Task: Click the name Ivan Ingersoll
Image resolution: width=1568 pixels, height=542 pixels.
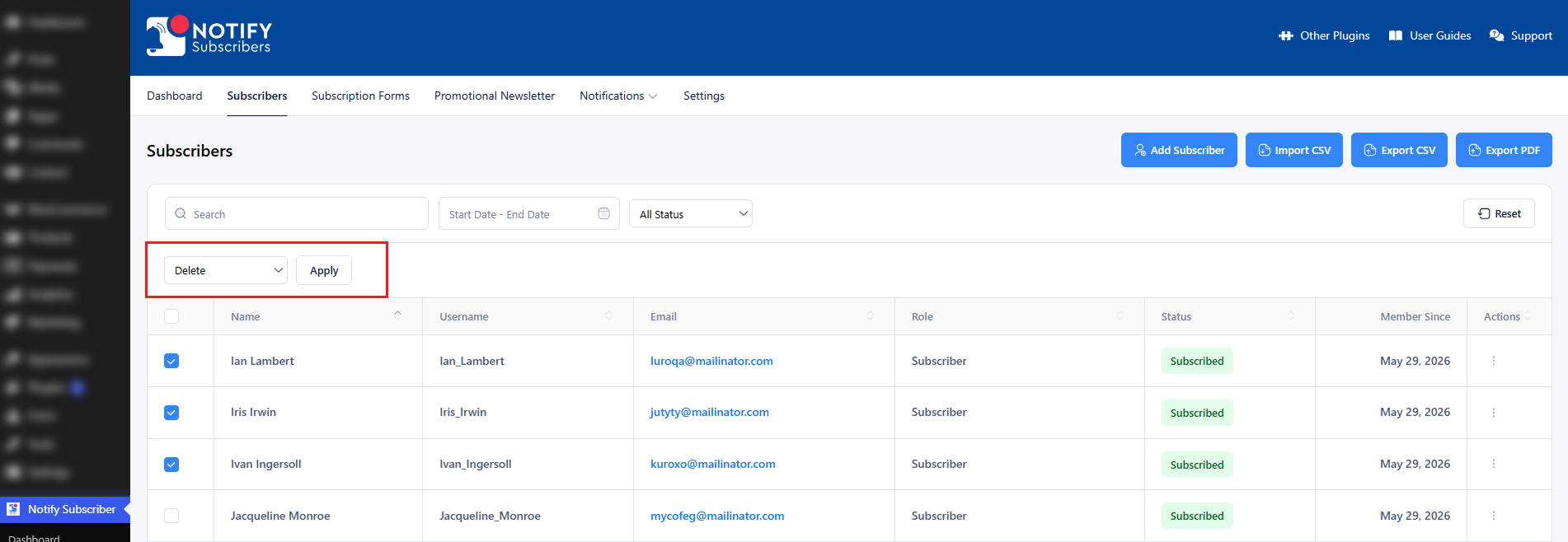Action: tap(265, 464)
